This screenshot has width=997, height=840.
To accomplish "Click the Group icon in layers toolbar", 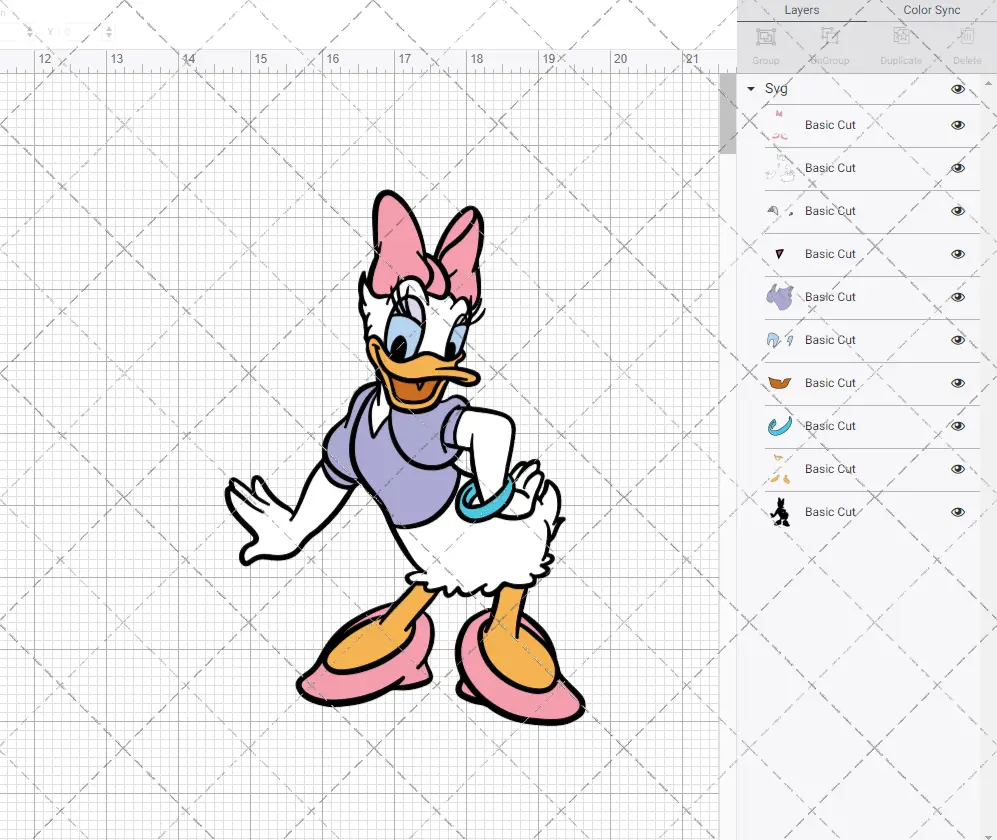I will coord(766,37).
